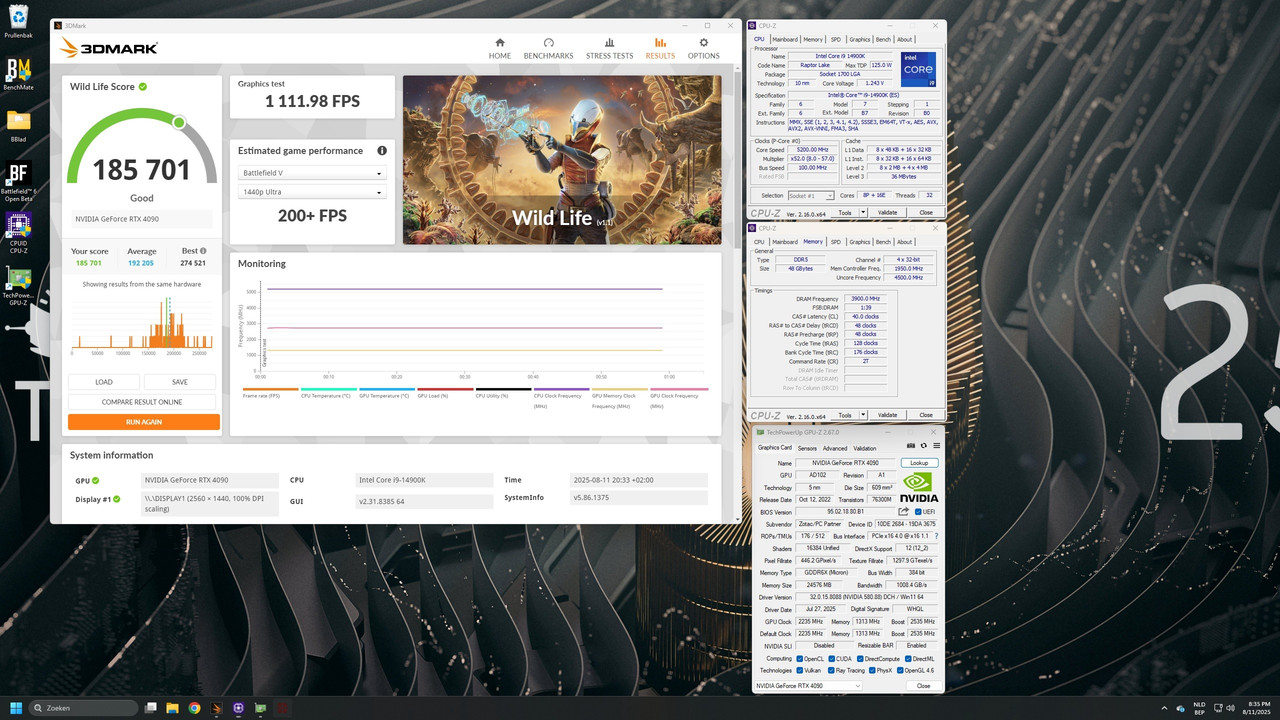
Task: Click the Wild Life benchmark artwork
Action: point(561,160)
